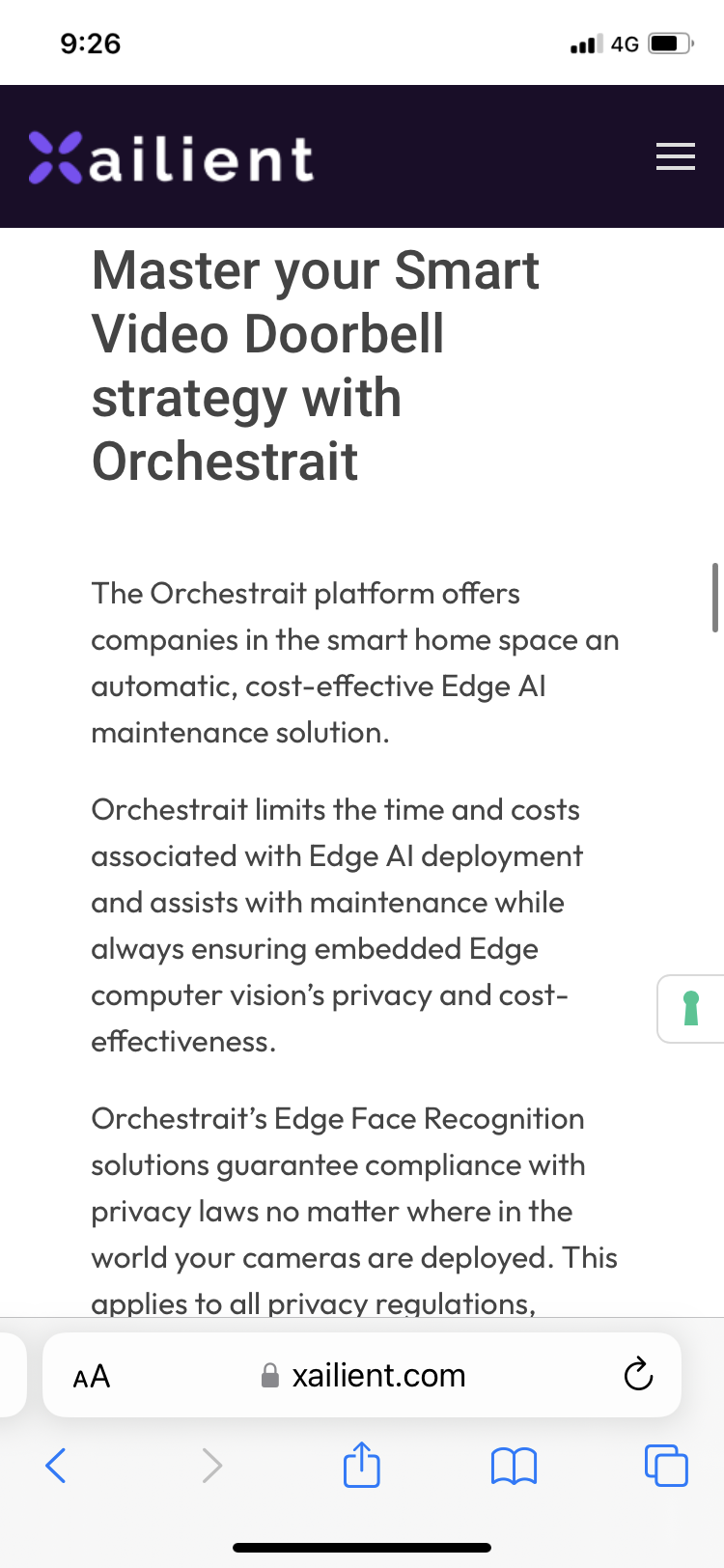Show all open tabs in Safari
724x1568 pixels.
tap(666, 1465)
